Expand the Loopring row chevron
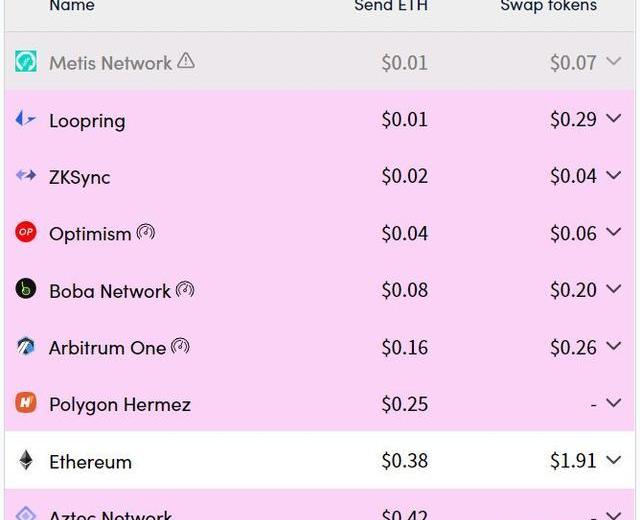Screen dimensions: 640x520 click(x=614, y=119)
